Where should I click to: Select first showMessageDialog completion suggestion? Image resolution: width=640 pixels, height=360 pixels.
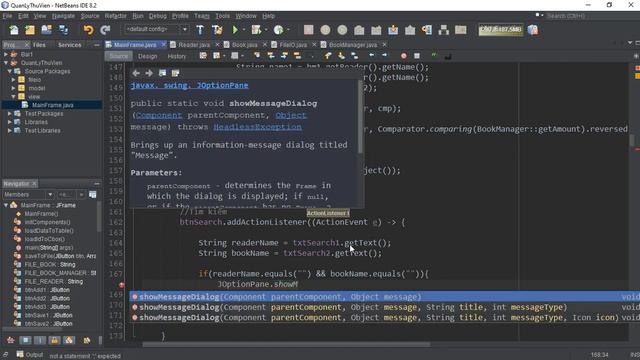[384, 297]
